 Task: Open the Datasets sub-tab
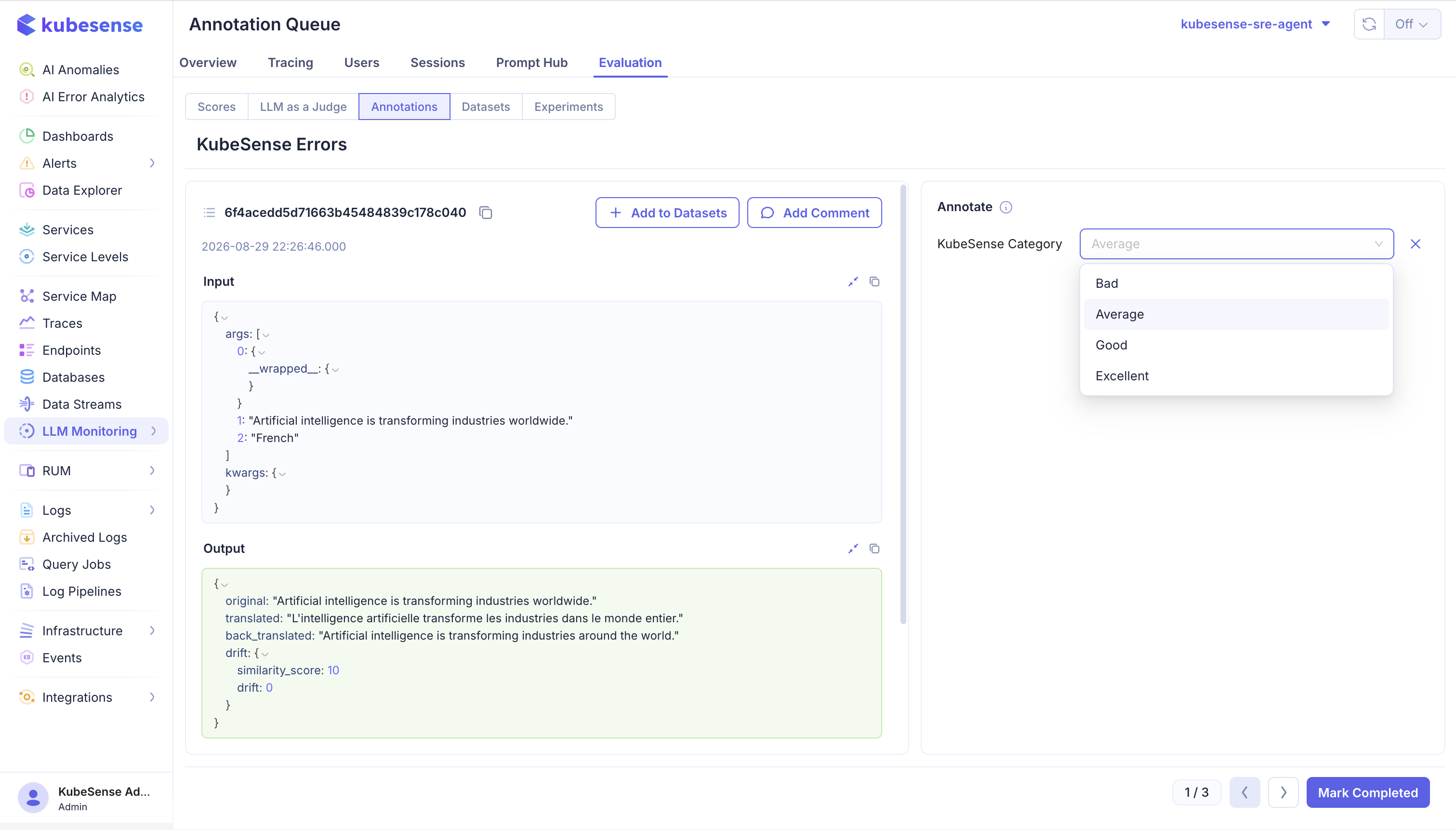(486, 107)
